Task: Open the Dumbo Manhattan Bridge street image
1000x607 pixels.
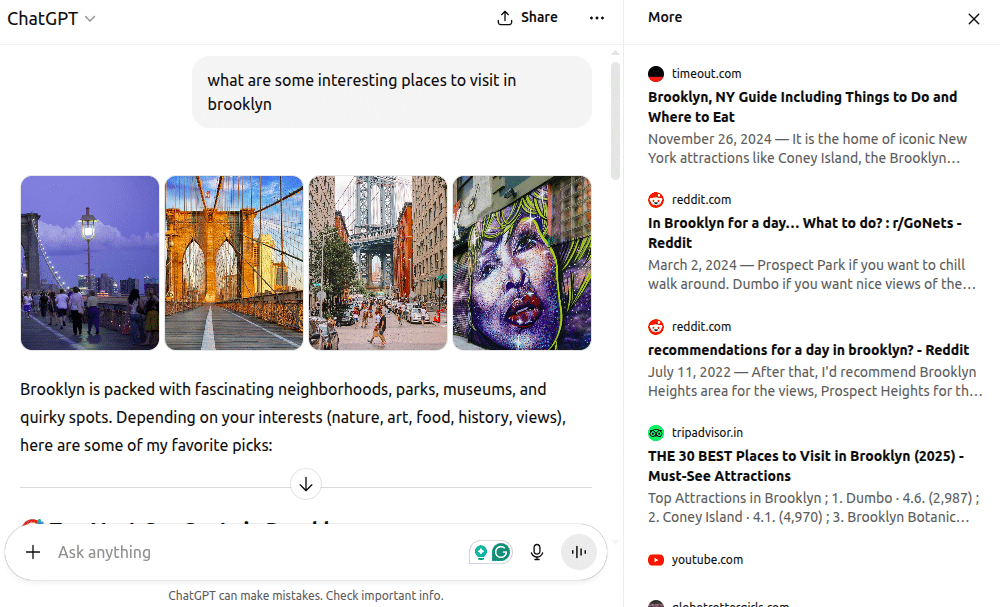Action: click(378, 263)
